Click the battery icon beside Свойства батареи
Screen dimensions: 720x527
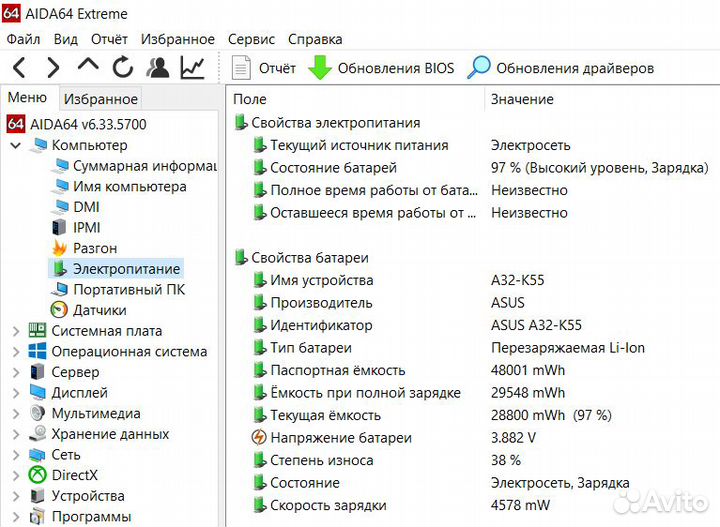(x=240, y=258)
